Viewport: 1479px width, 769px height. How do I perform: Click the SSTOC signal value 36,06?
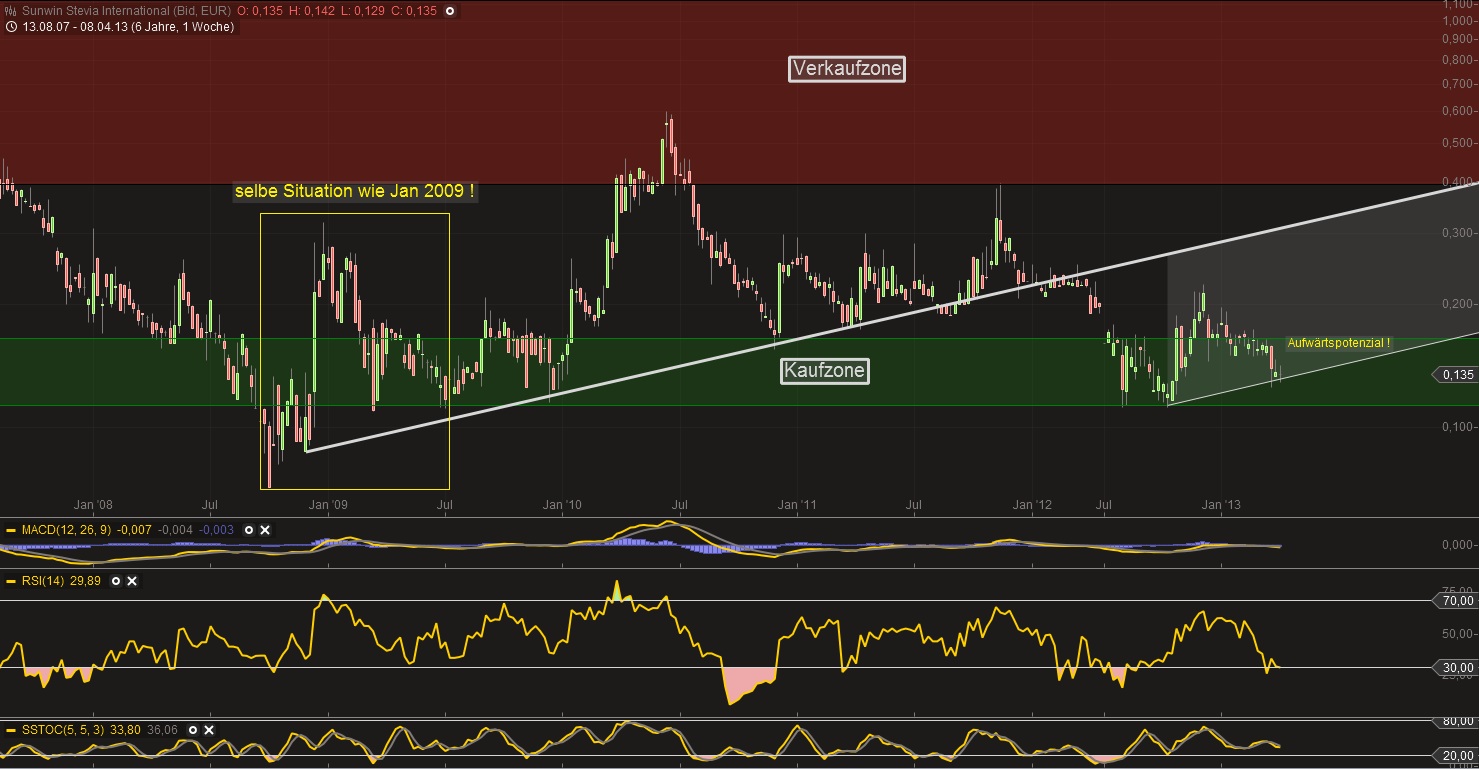point(162,730)
